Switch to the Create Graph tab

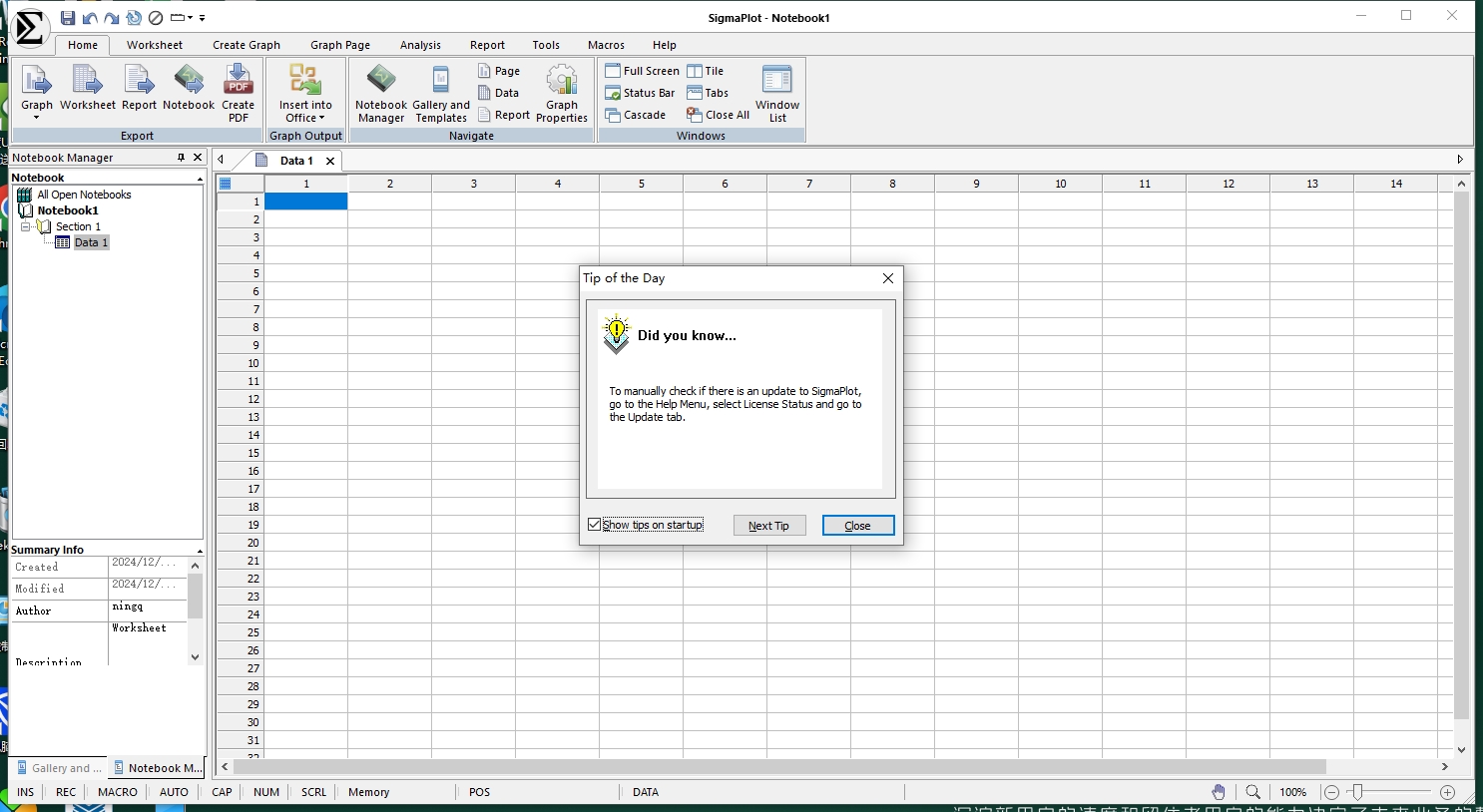click(247, 45)
